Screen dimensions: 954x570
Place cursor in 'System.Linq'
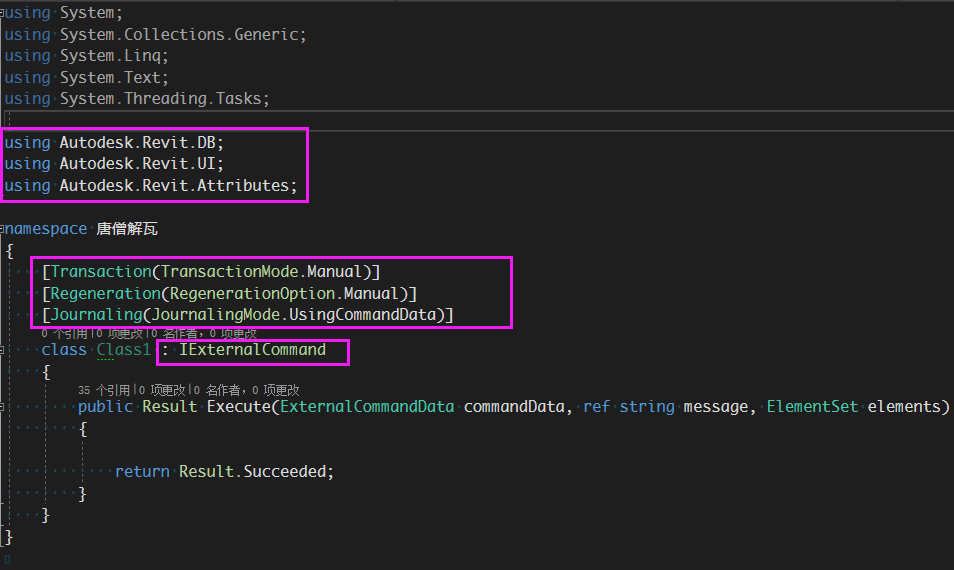pos(110,56)
